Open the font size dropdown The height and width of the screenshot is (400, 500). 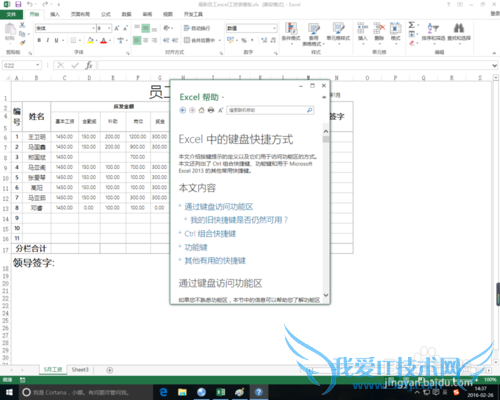coord(109,28)
